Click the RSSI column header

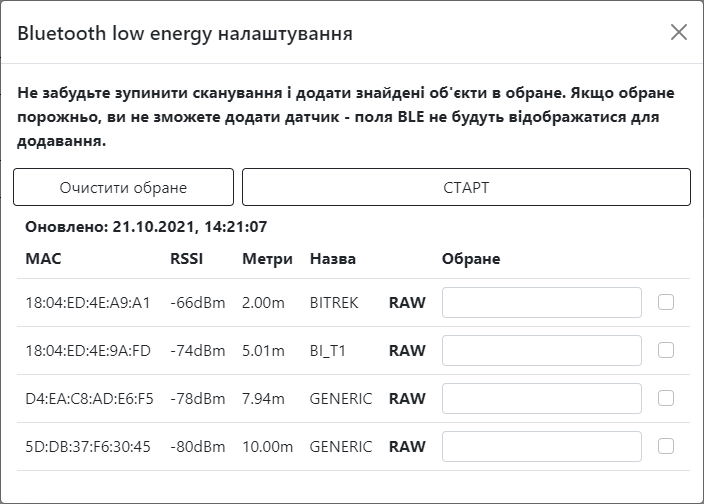[186, 259]
